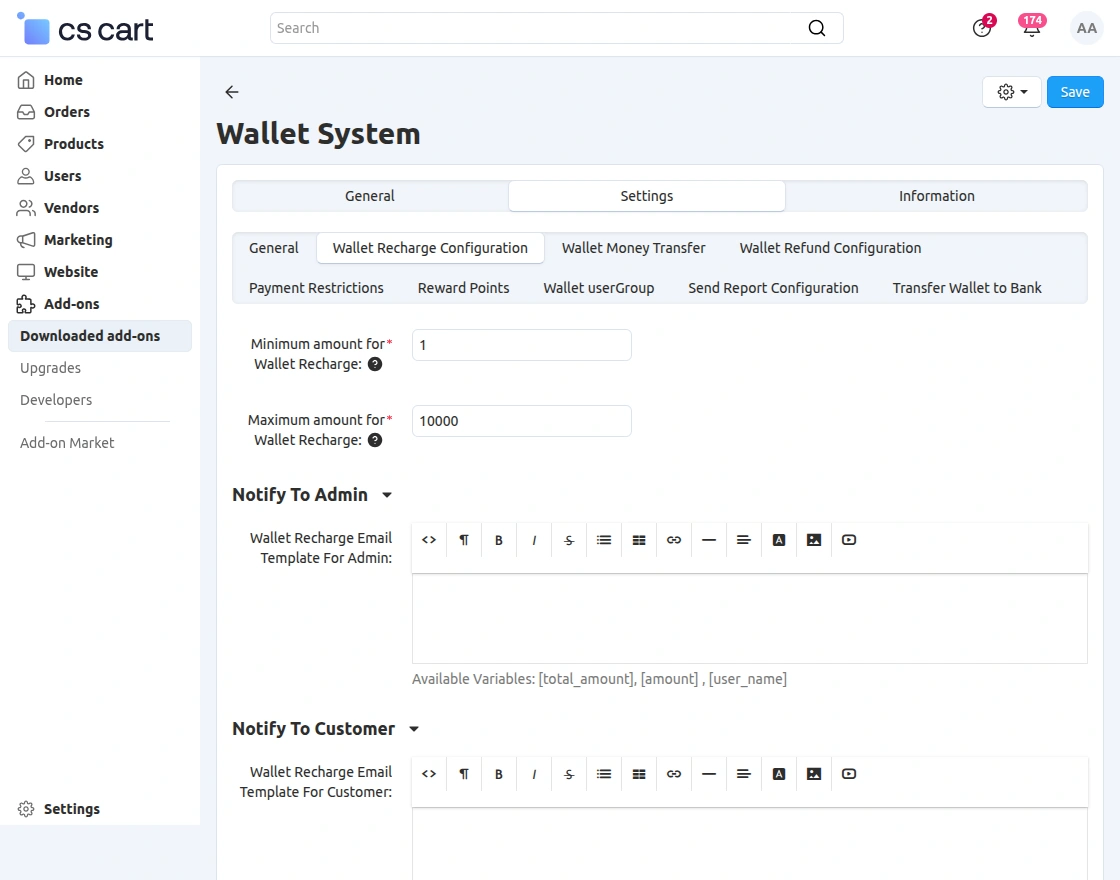Switch to the Information tab
The height and width of the screenshot is (880, 1120).
point(936,196)
